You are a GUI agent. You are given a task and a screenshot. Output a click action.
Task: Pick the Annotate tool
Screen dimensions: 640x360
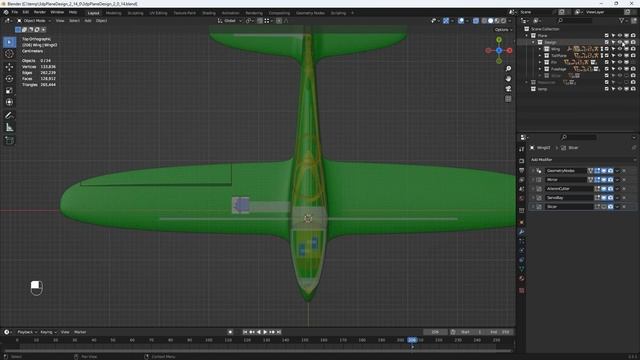(9, 116)
